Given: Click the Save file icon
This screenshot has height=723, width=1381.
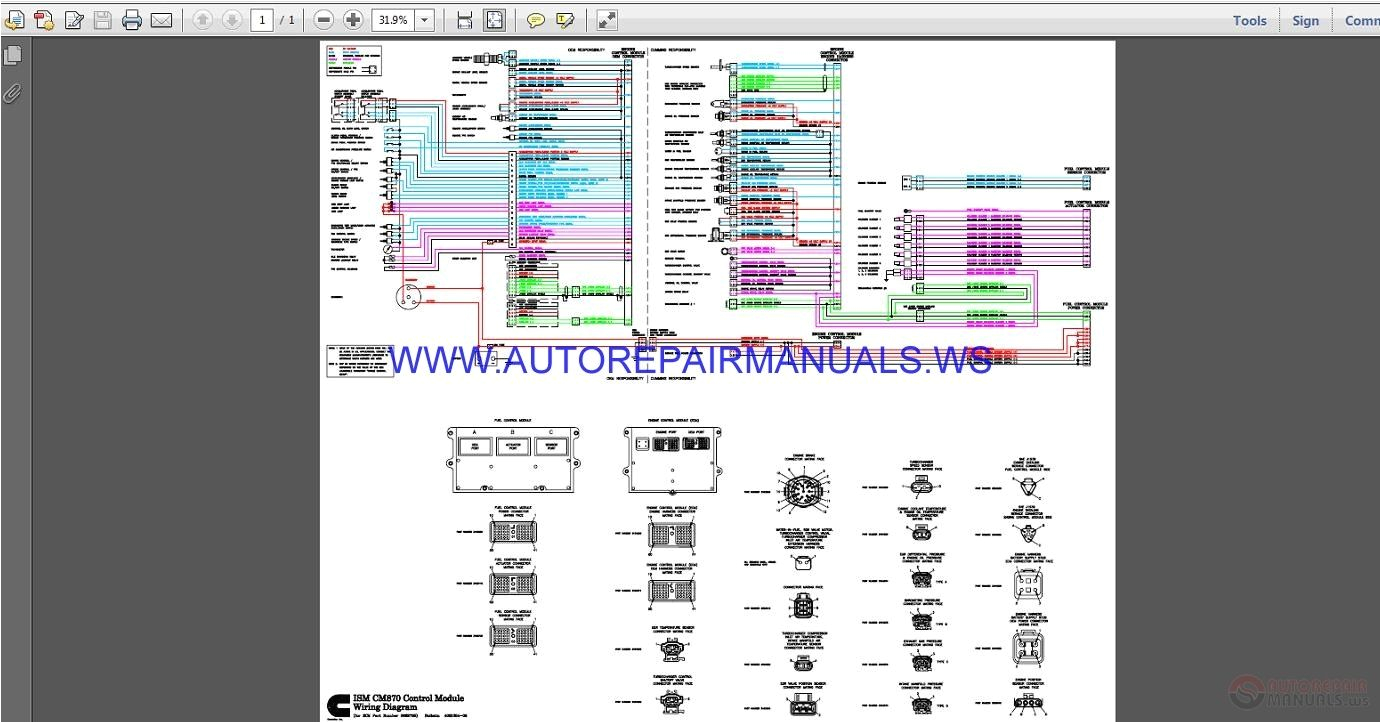Looking at the screenshot, I should (103, 19).
